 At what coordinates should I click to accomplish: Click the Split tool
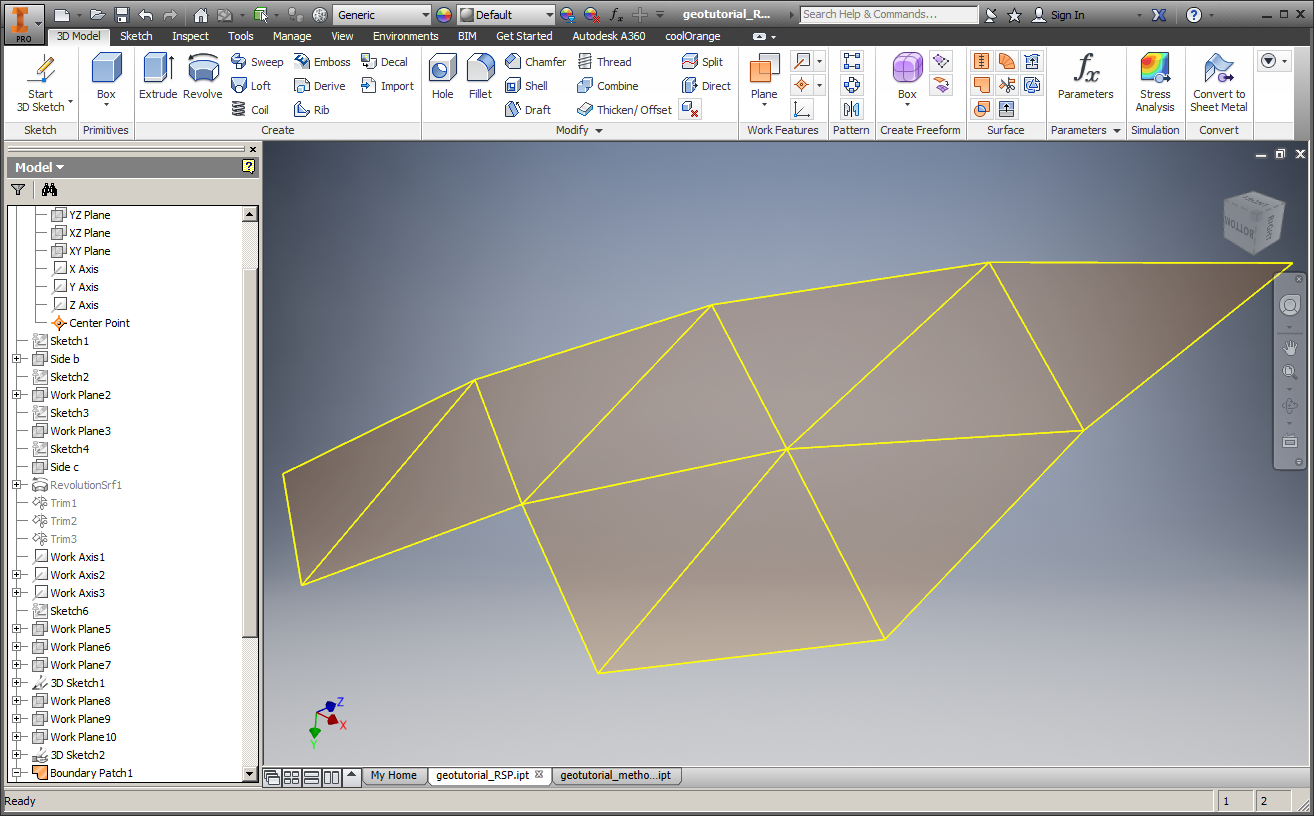pyautogui.click(x=702, y=62)
